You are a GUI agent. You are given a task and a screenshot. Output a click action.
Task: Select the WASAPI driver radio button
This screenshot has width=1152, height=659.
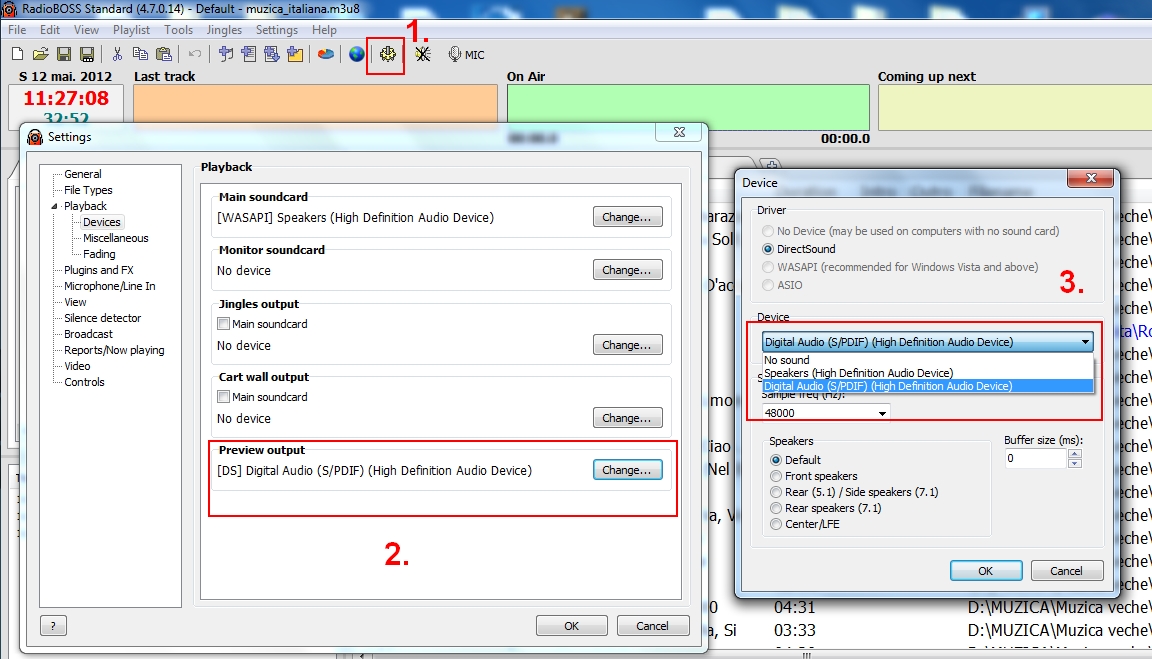(x=768, y=267)
